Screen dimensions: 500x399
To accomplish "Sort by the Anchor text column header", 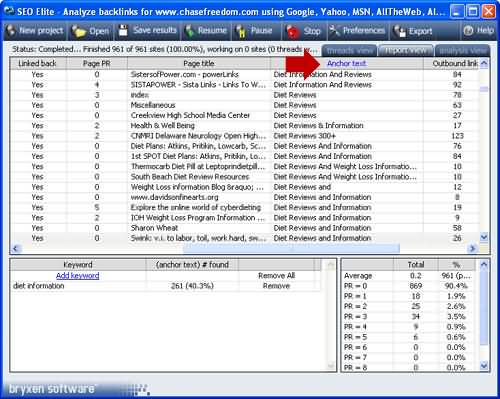I will 347,63.
